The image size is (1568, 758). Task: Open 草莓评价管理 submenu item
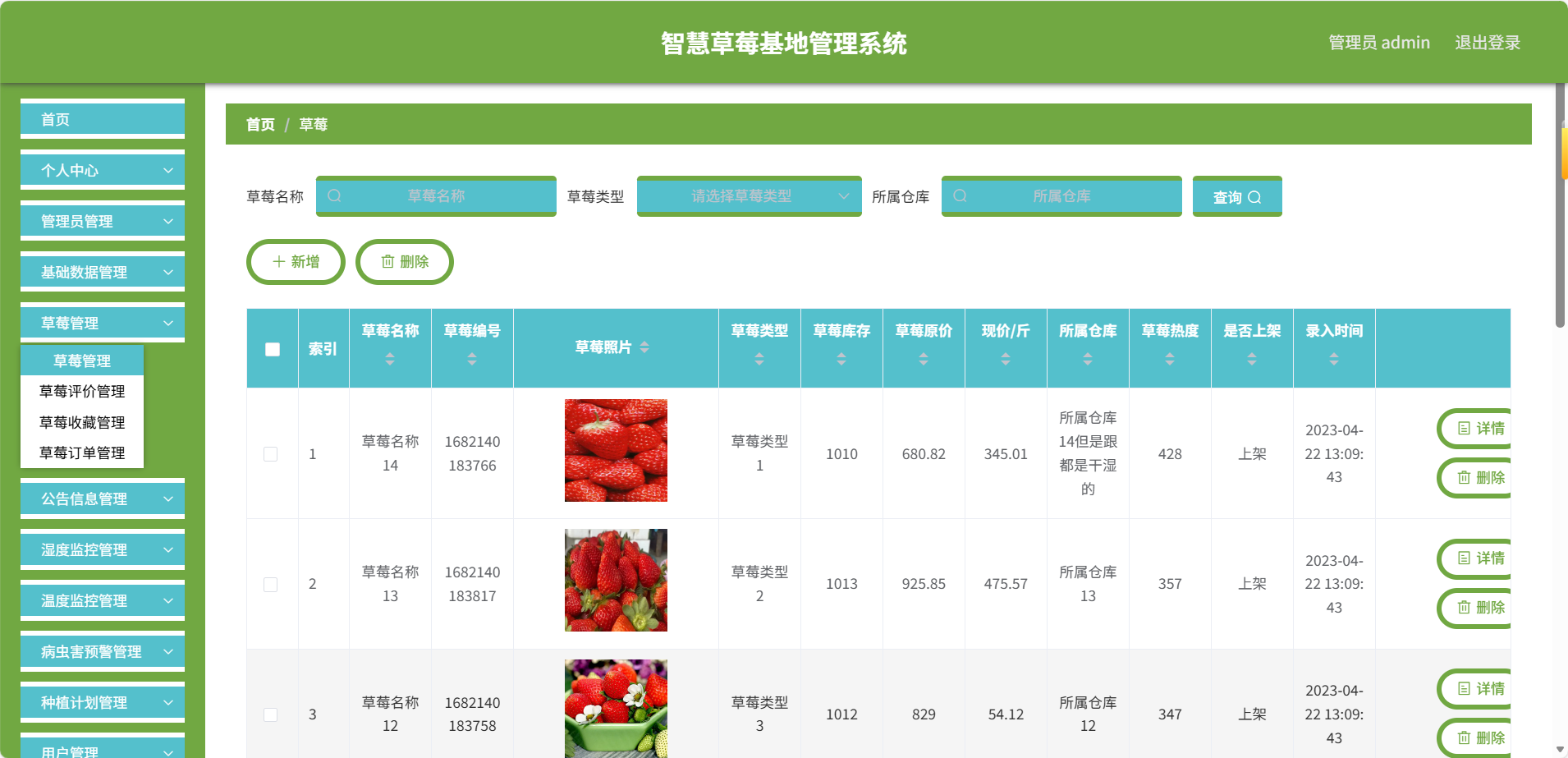(82, 392)
